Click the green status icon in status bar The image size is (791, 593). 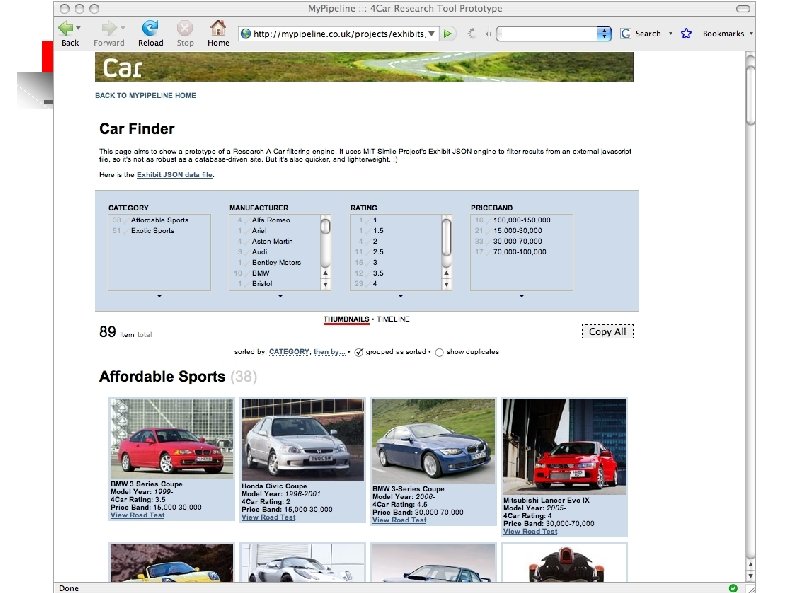[x=733, y=588]
